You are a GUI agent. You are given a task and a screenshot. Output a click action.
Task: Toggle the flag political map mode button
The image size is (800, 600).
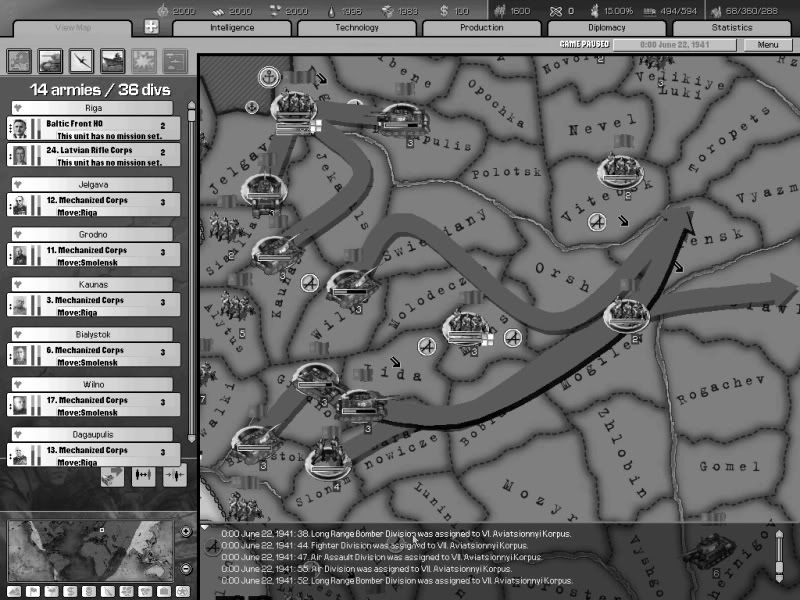pyautogui.click(x=33, y=591)
